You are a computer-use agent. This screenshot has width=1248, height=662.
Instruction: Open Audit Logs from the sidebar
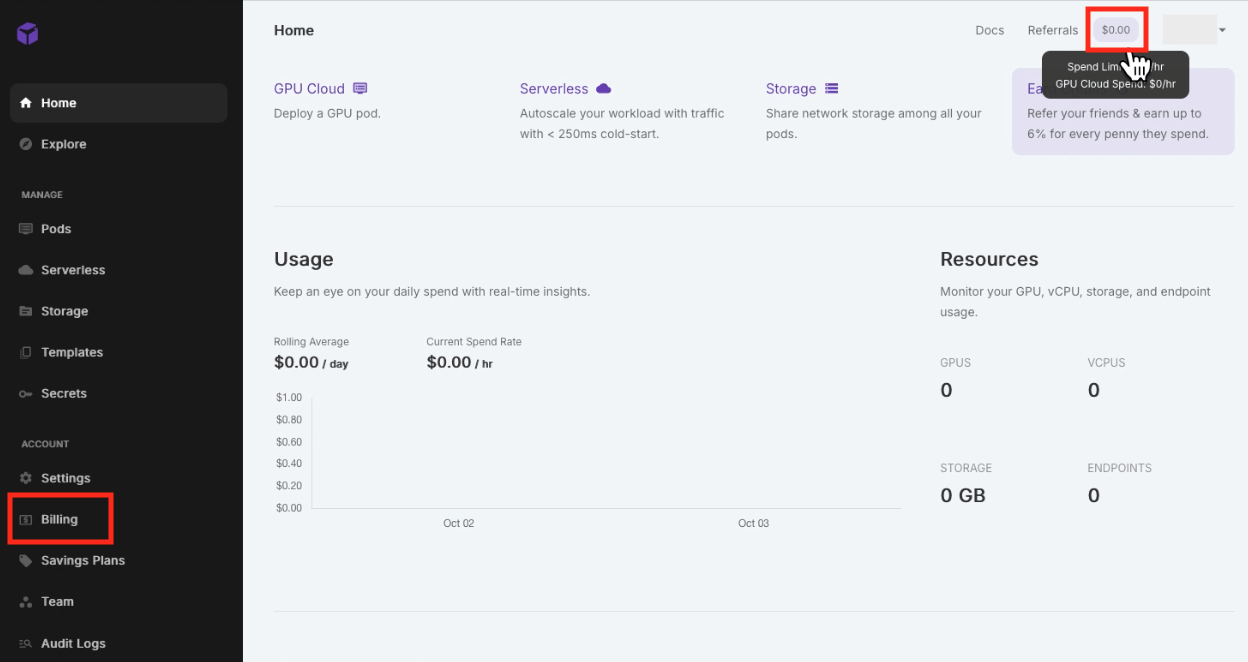72,643
